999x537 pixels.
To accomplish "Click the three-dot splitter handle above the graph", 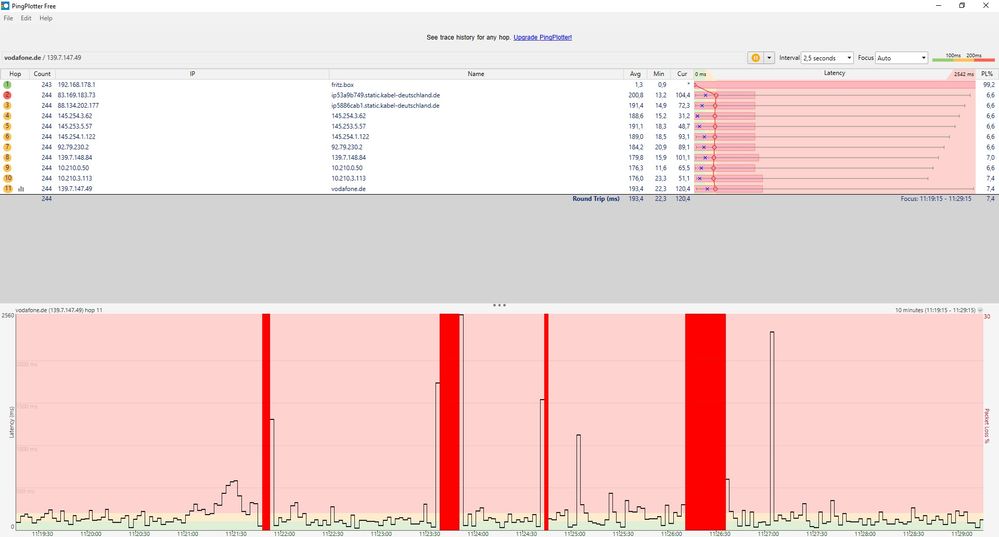I will point(499,305).
